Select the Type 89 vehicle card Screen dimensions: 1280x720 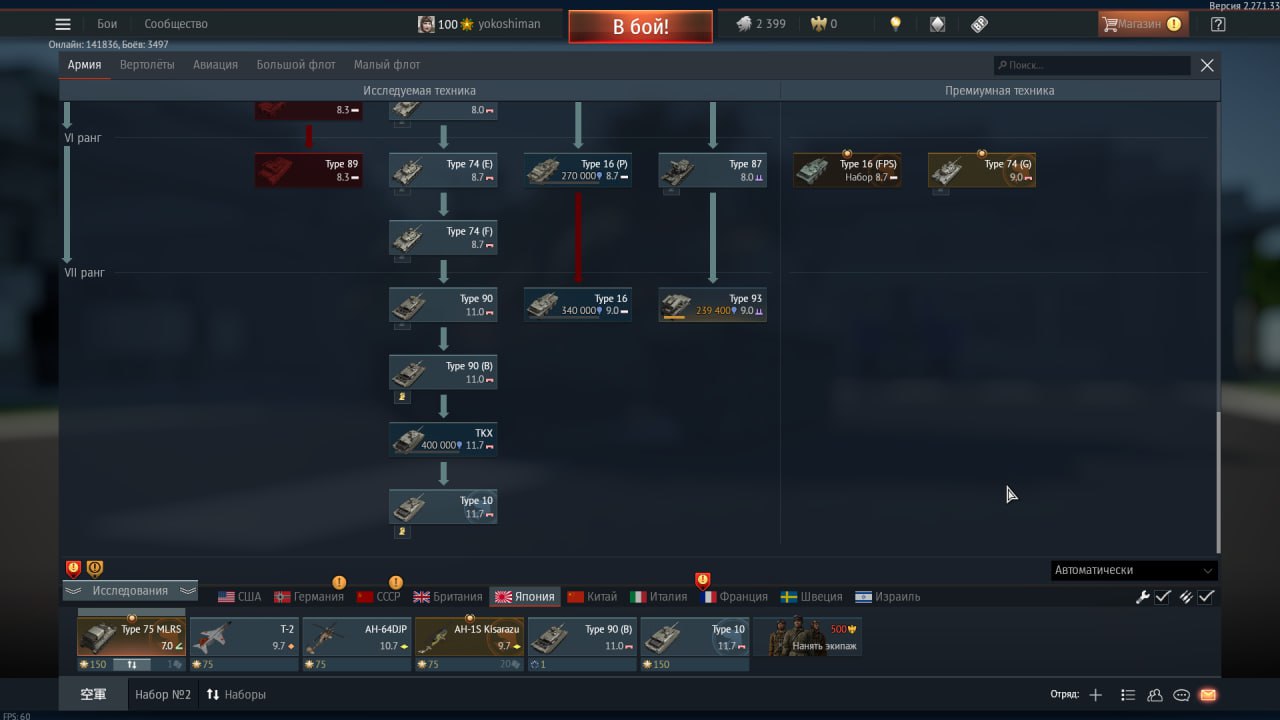coord(309,170)
